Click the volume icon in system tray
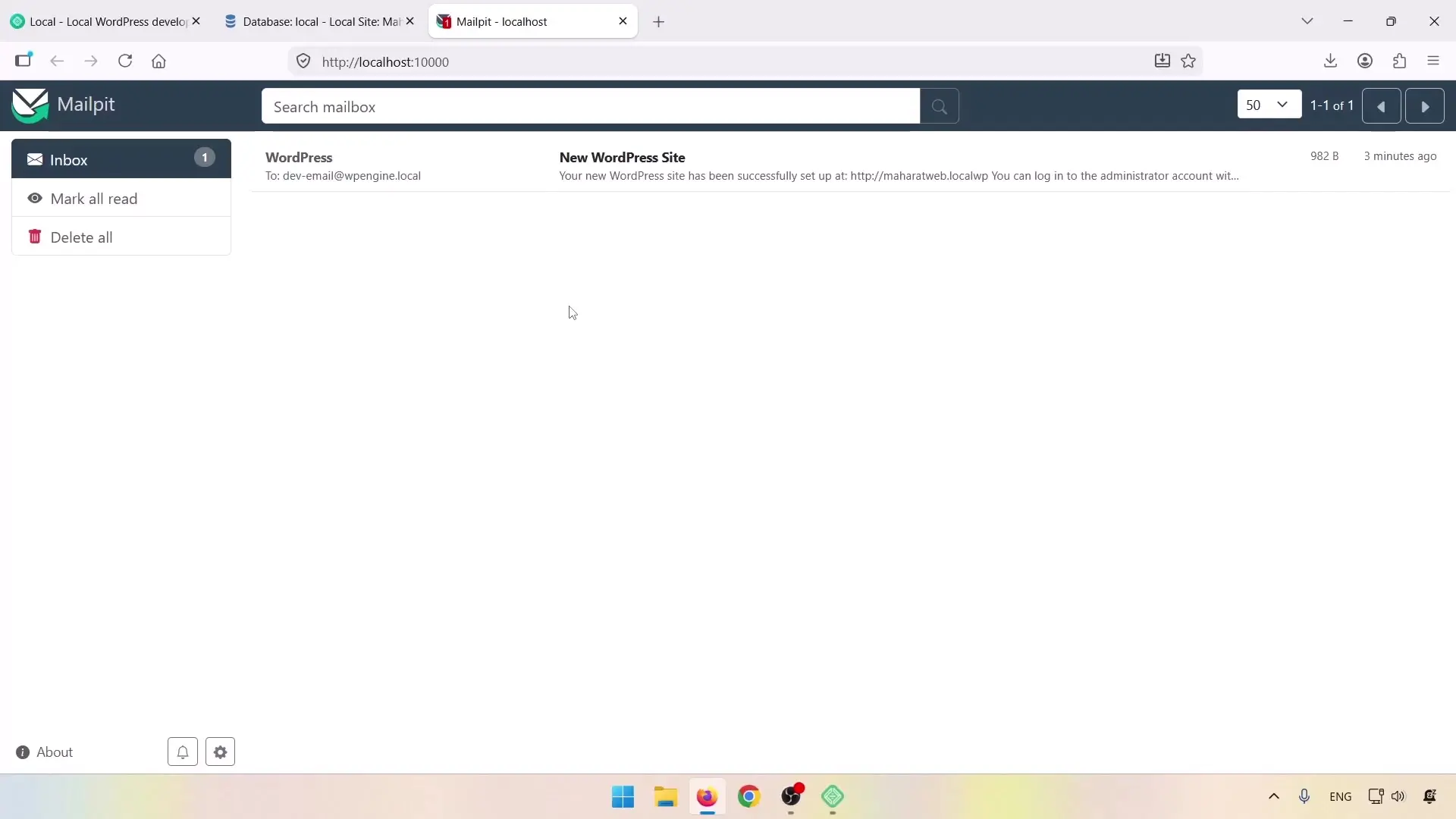 [1398, 796]
